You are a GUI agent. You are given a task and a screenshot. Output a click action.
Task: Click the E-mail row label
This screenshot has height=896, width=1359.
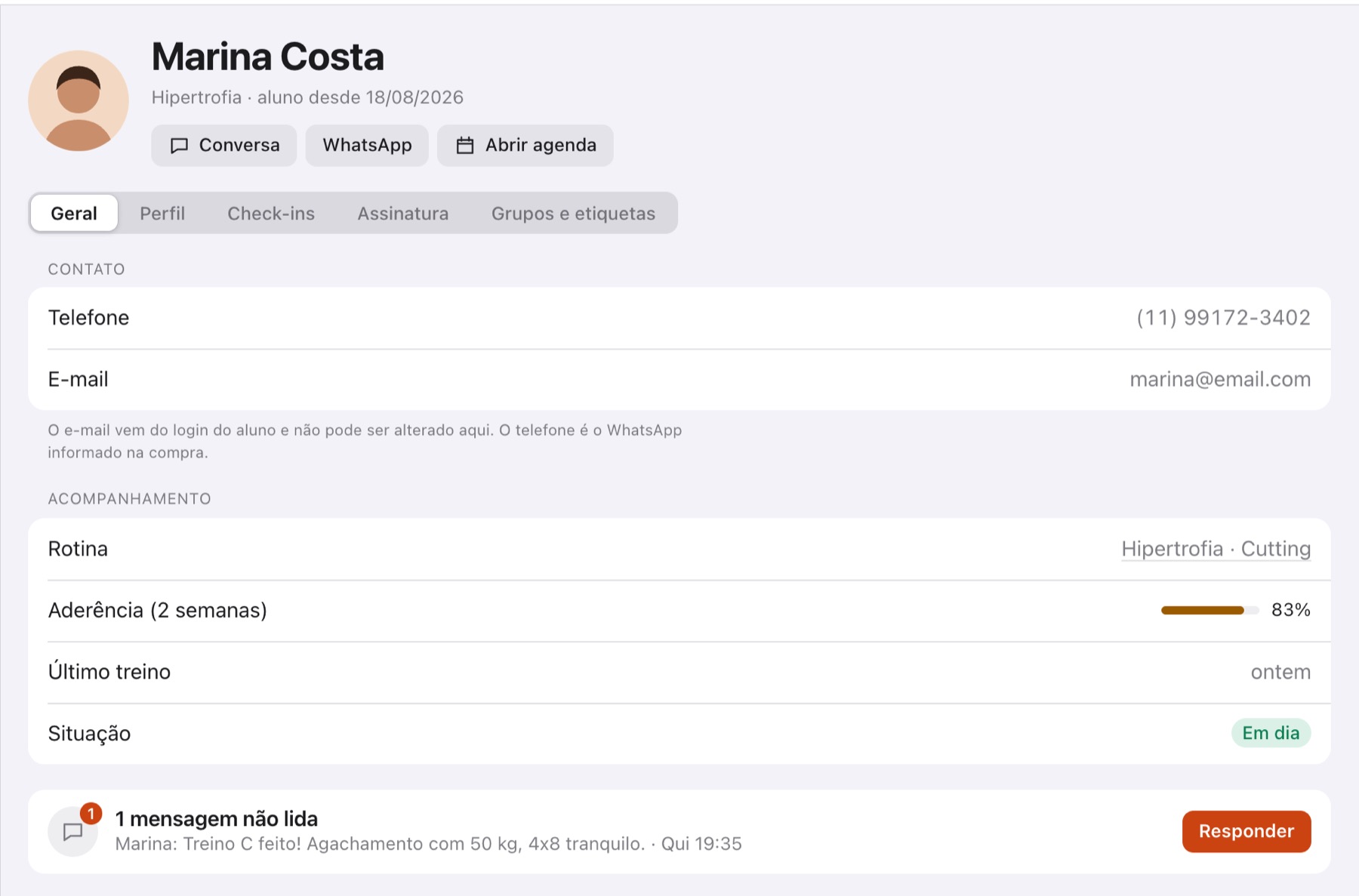(x=79, y=379)
